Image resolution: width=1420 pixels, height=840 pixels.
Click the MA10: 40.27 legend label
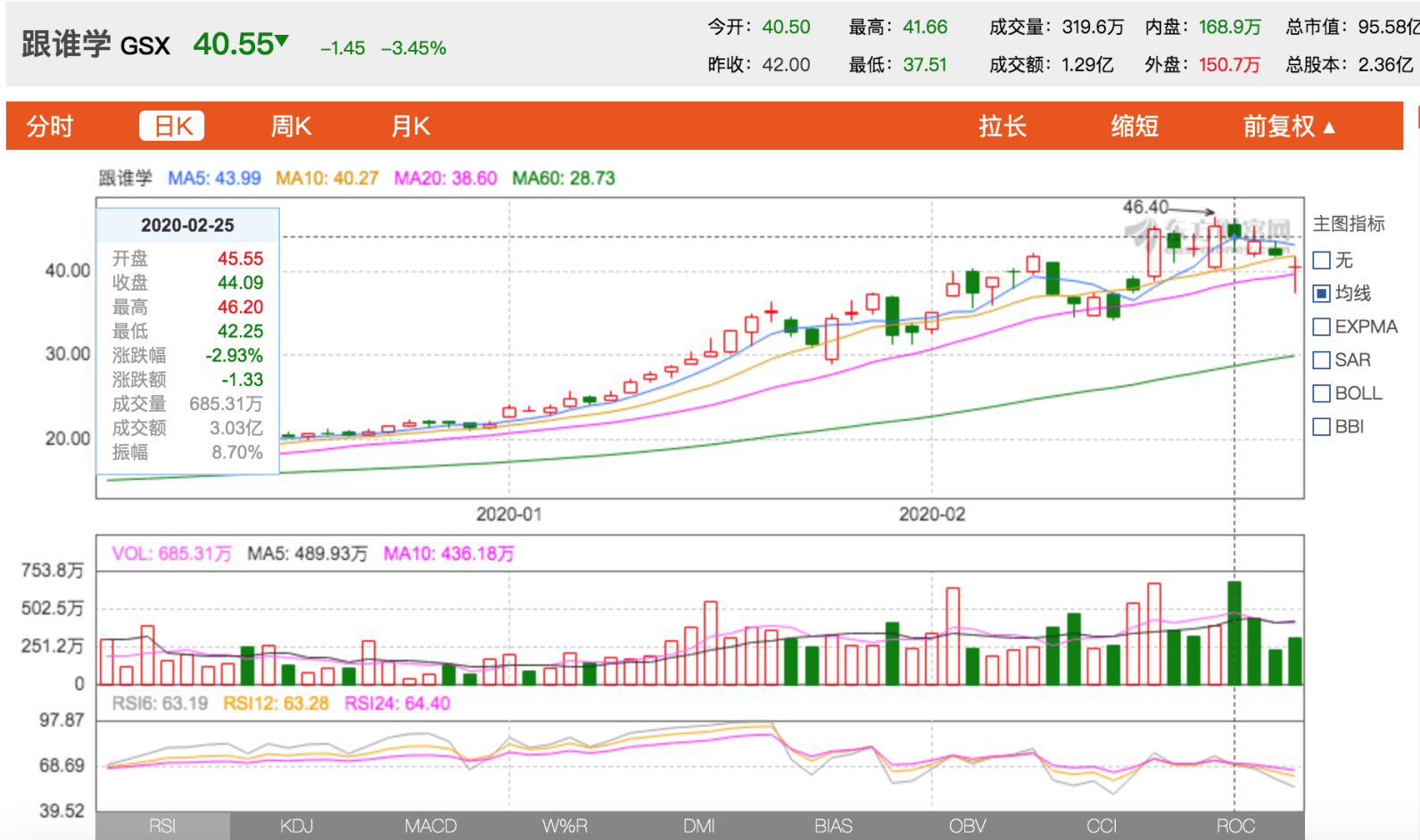click(x=327, y=178)
